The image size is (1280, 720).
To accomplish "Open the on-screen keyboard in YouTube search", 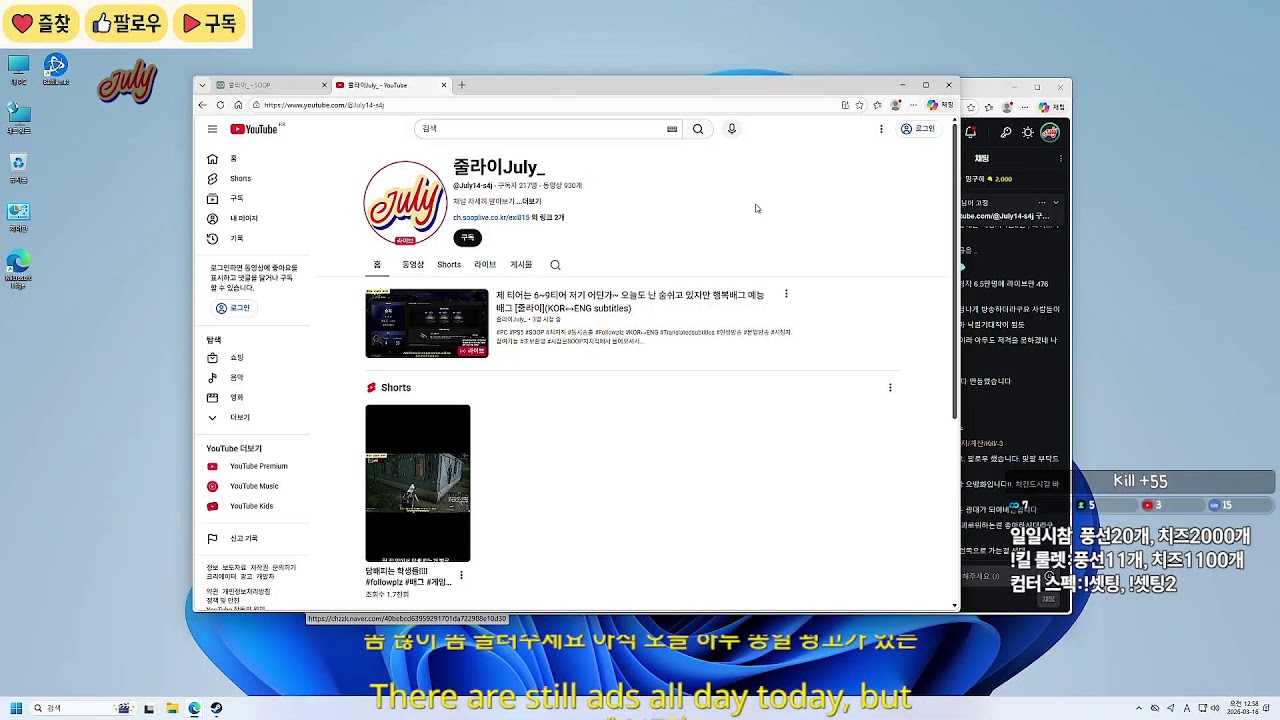I will (672, 129).
